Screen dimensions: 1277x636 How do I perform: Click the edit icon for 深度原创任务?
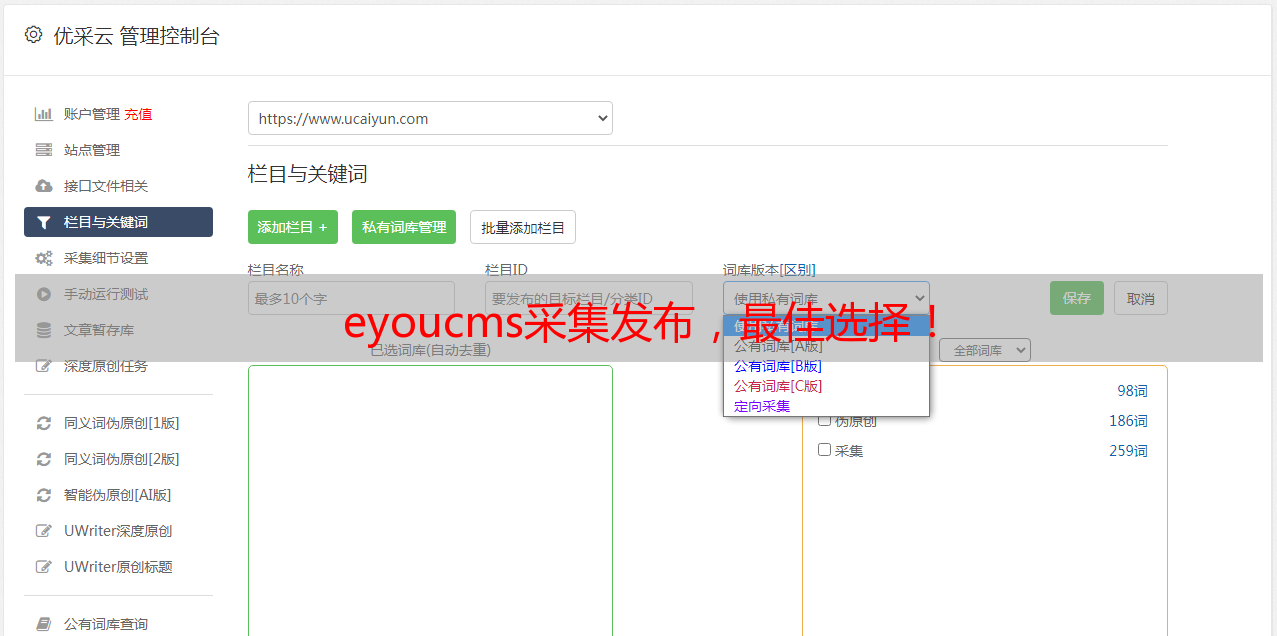[x=43, y=366]
